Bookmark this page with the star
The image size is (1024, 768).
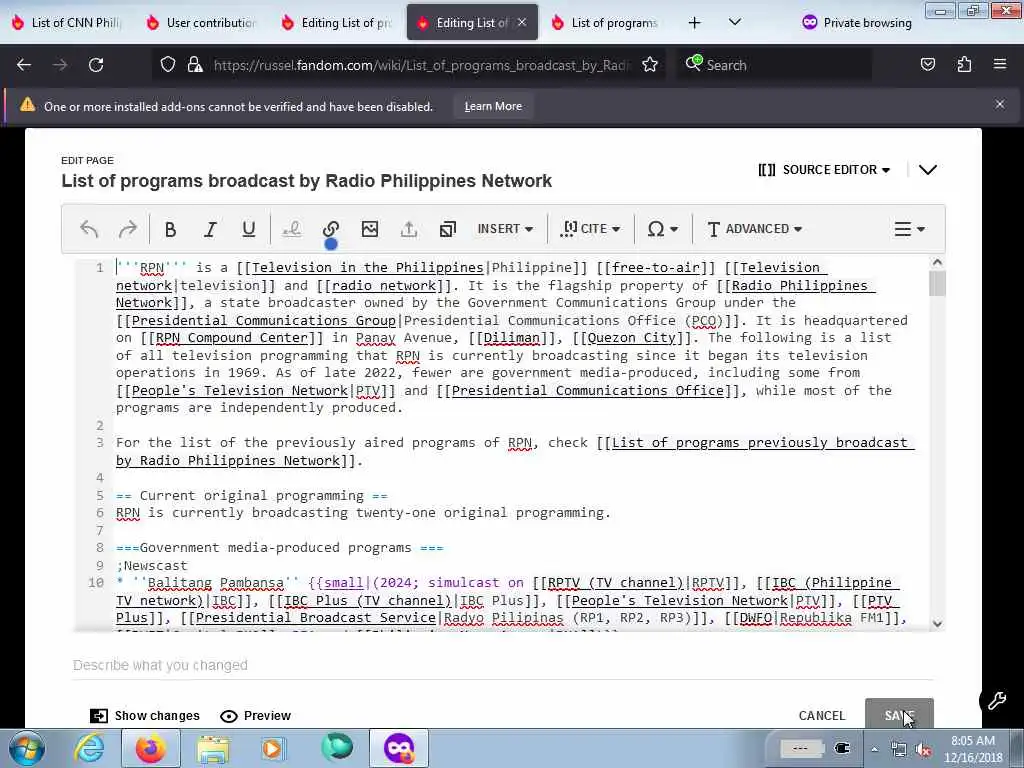[x=650, y=65]
